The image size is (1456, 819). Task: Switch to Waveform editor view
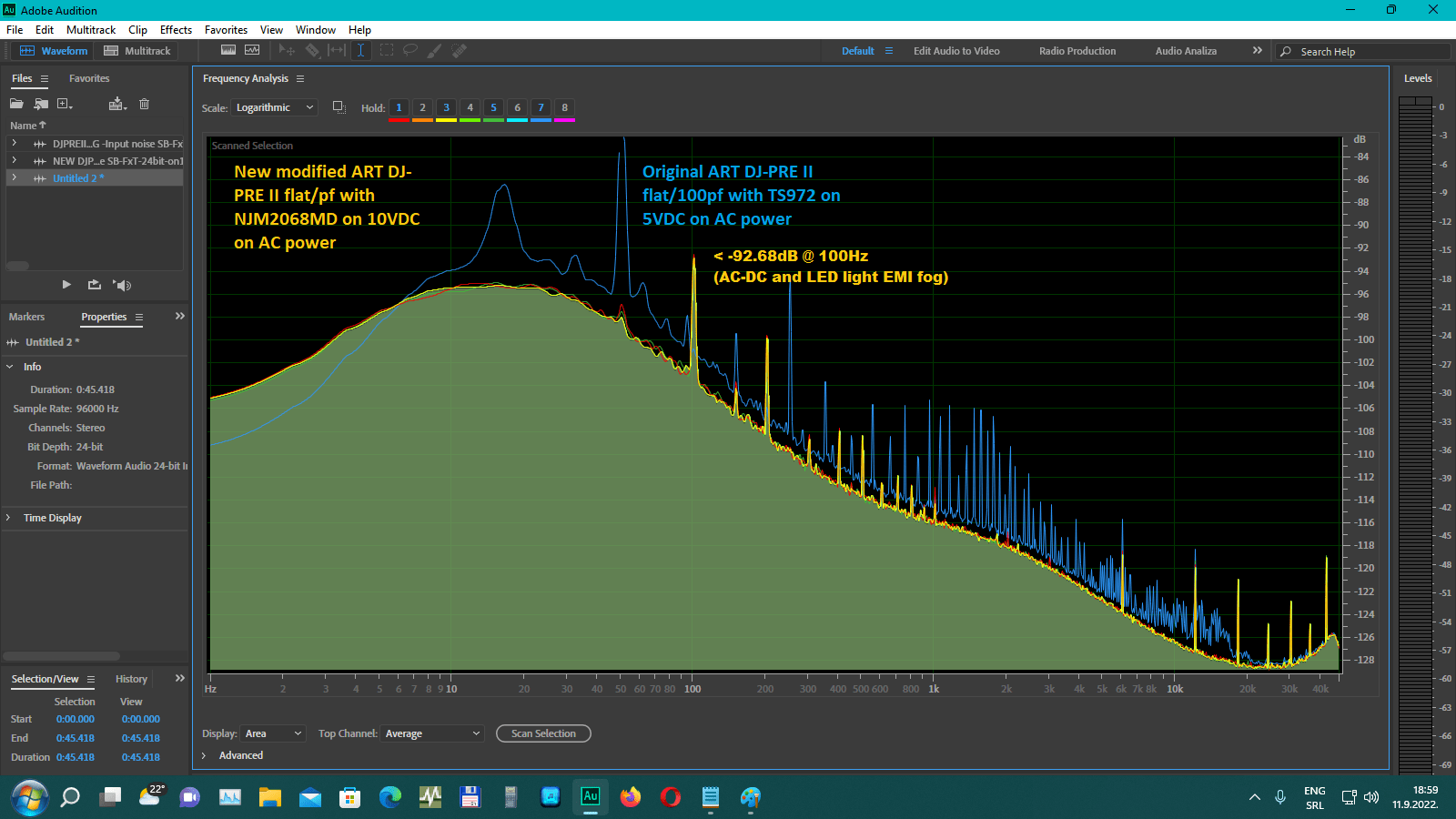54,51
